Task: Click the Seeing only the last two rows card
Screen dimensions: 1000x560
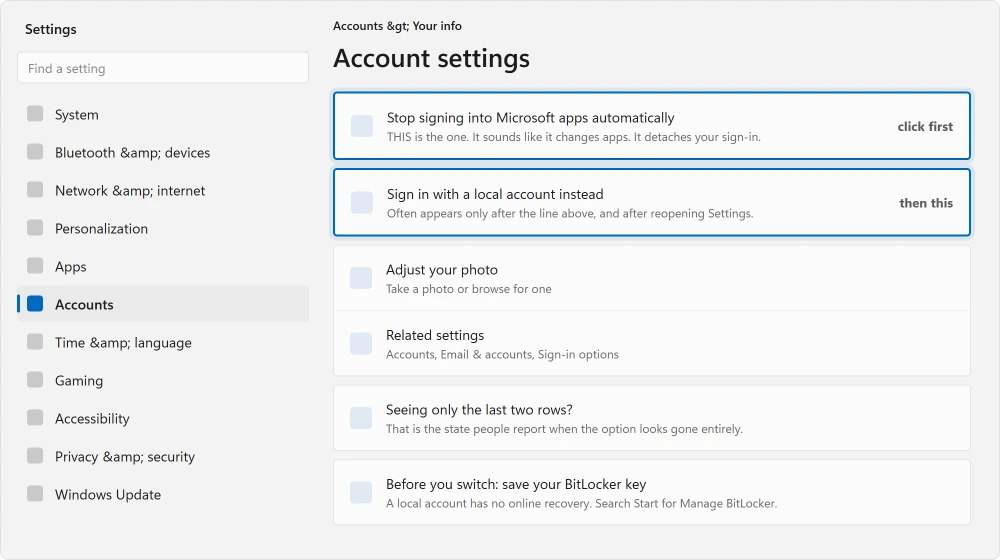Action: point(652,418)
